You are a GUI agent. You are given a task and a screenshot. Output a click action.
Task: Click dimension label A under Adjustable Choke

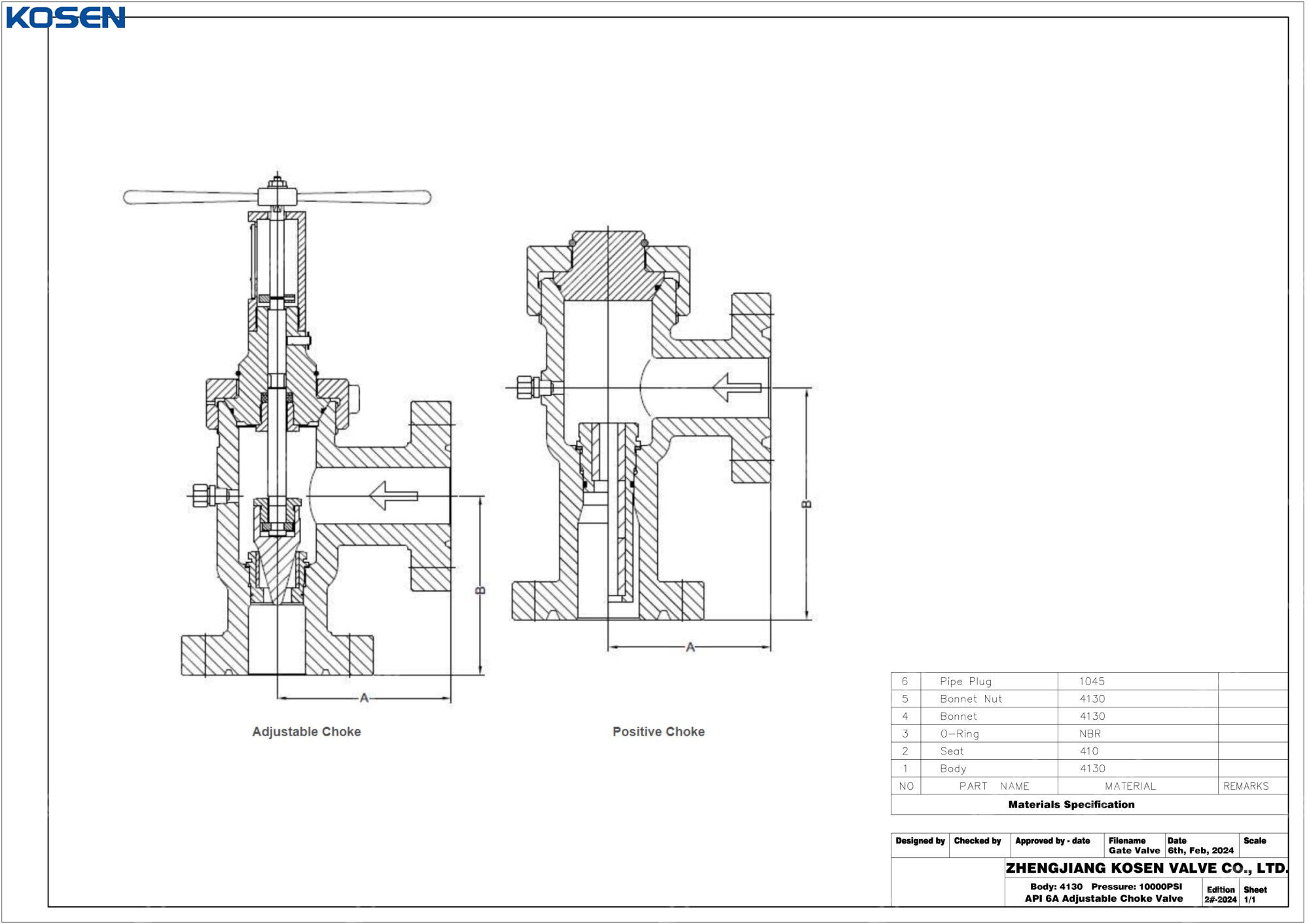365,699
